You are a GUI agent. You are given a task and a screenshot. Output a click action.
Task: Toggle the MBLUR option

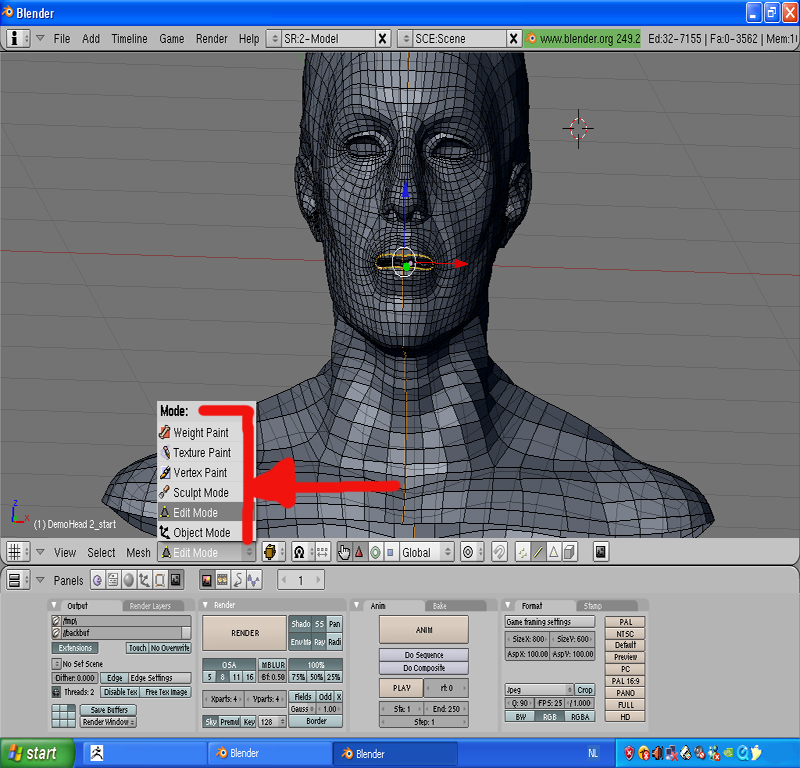273,664
